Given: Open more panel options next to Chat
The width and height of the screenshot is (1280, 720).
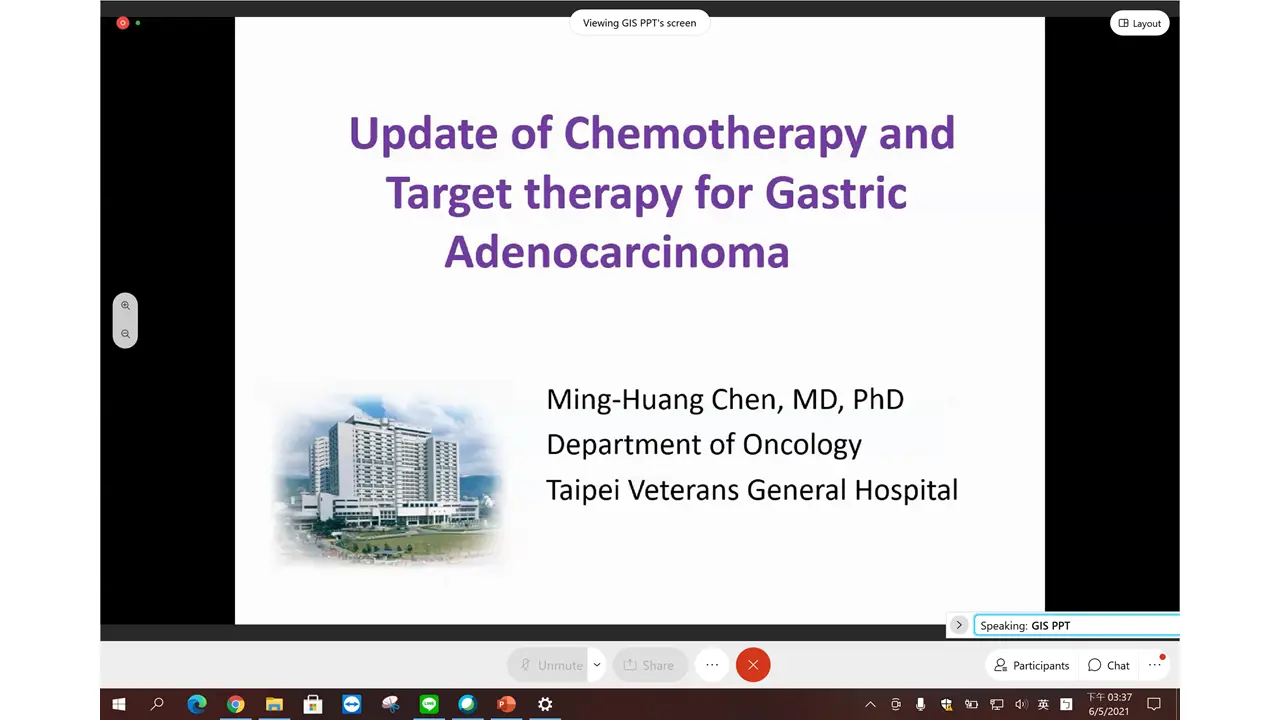Looking at the screenshot, I should tap(1155, 665).
